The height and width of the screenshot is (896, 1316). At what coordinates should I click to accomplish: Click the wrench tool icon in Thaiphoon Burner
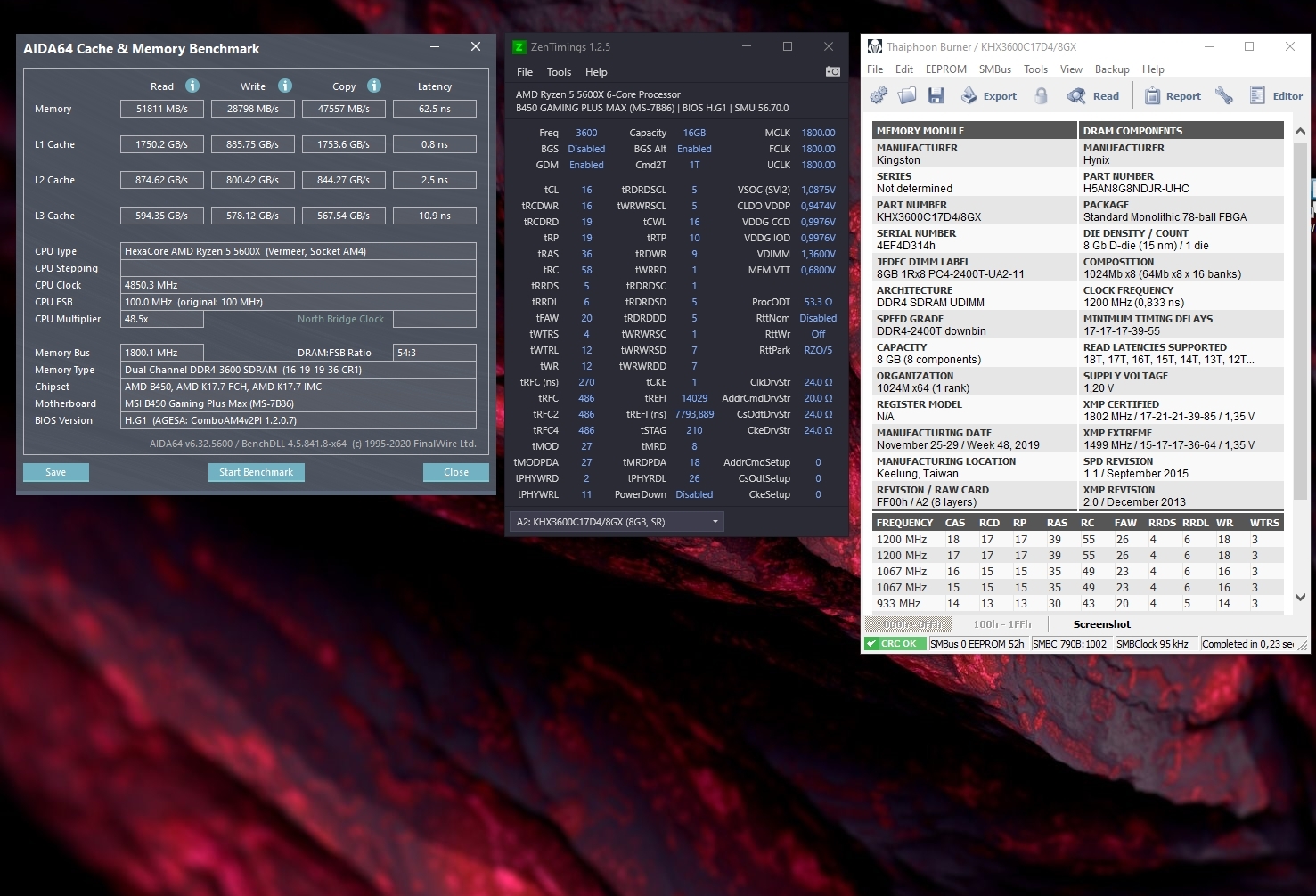click(1224, 96)
